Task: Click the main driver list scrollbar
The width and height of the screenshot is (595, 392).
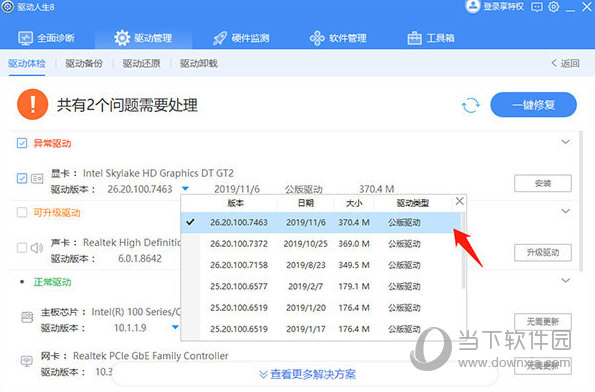Action: click(581, 201)
